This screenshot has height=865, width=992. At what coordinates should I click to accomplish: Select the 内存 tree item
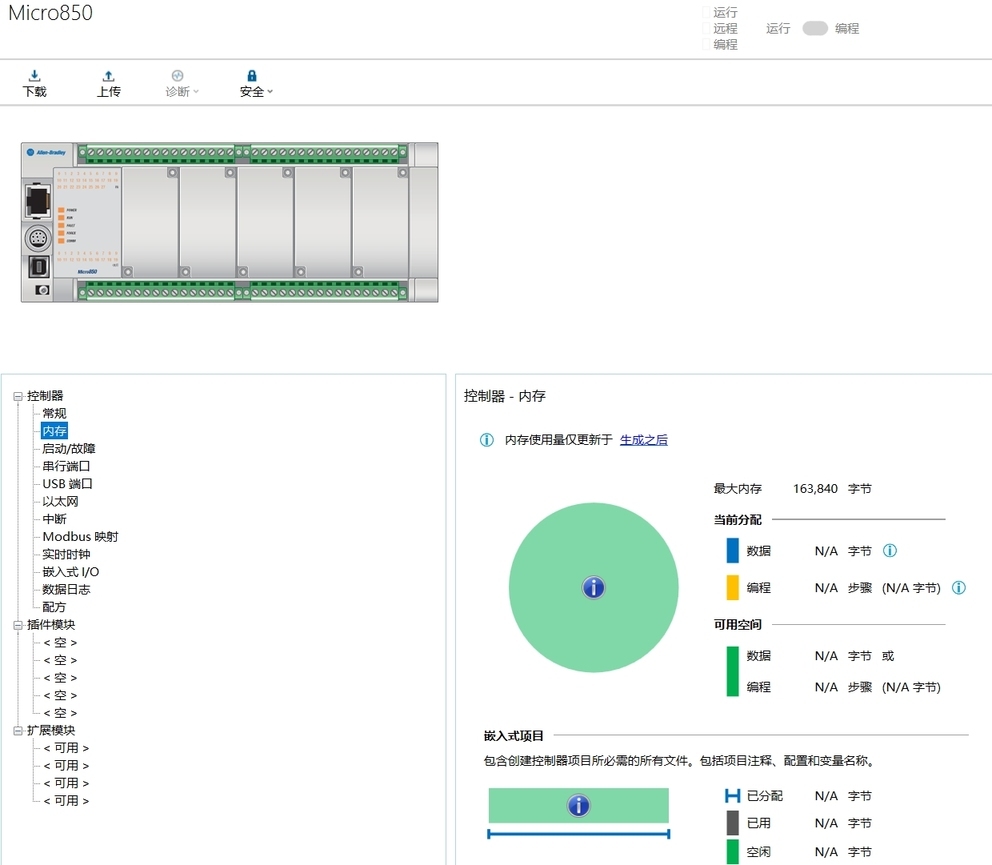click(54, 431)
